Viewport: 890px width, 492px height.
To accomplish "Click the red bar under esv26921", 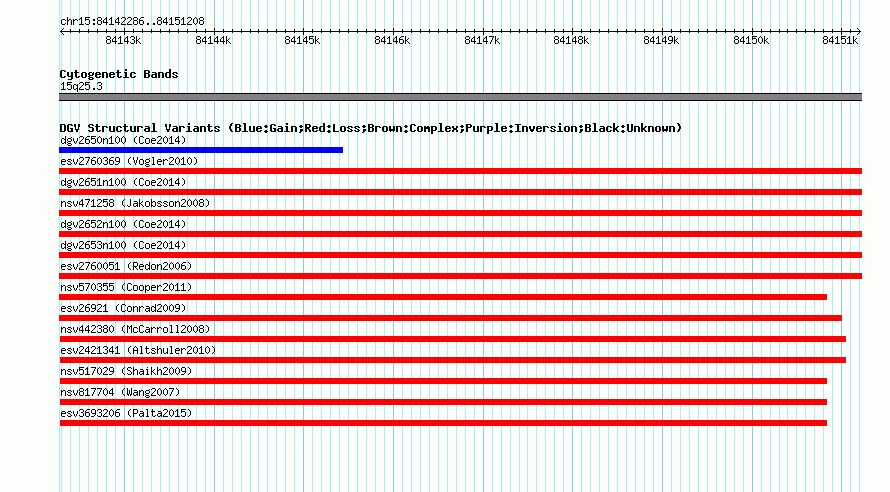I will (x=450, y=318).
